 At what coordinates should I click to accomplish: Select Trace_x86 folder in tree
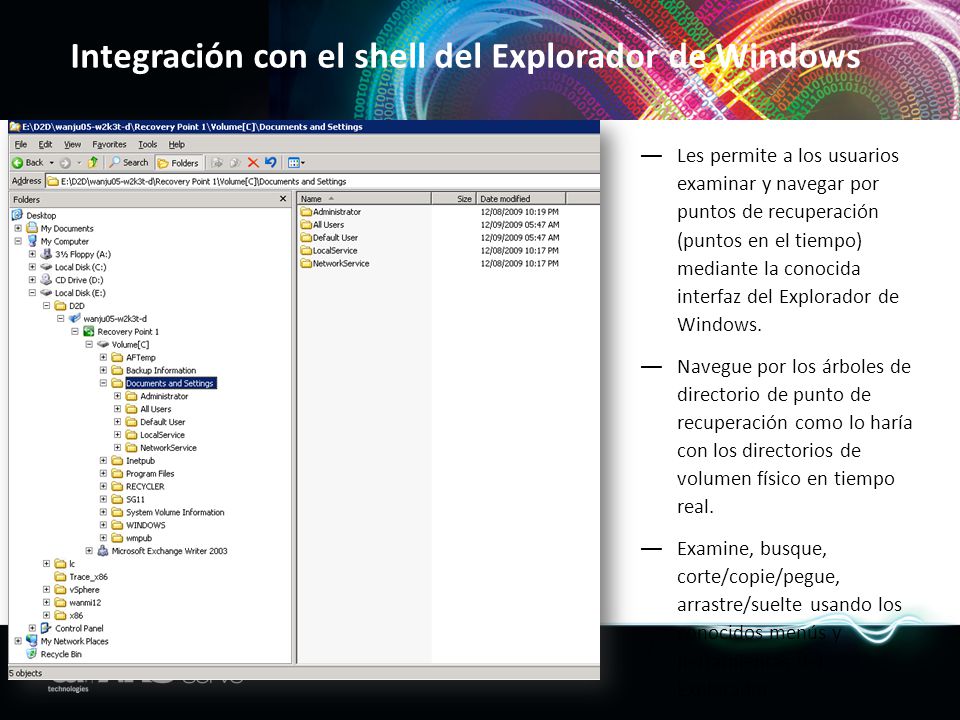88,577
